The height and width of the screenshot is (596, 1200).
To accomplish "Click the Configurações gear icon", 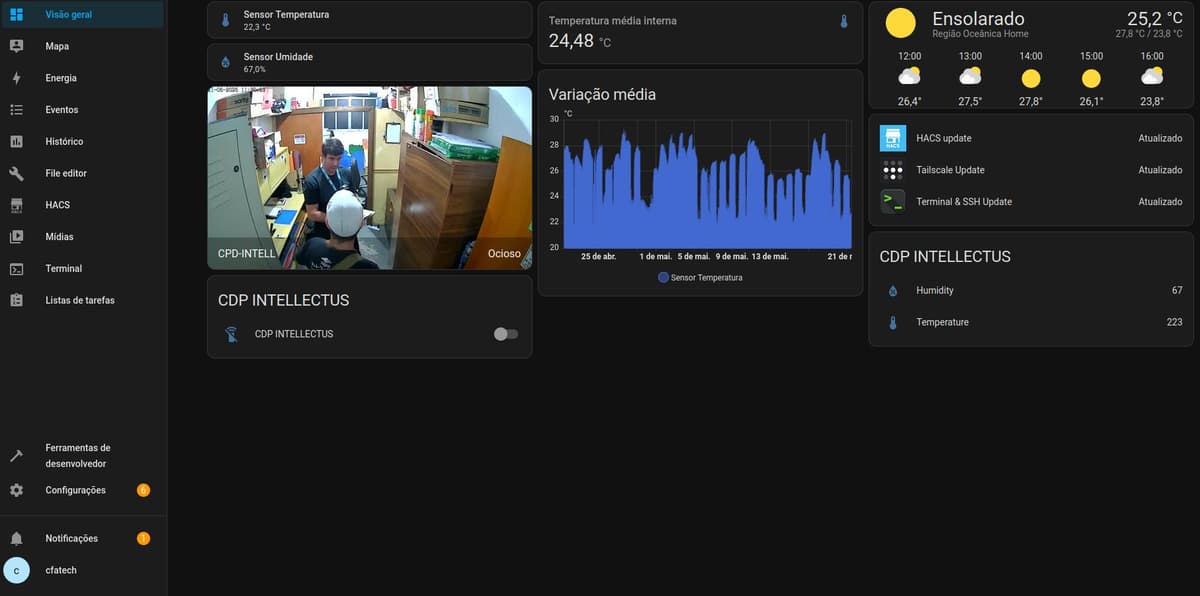I will tap(16, 490).
